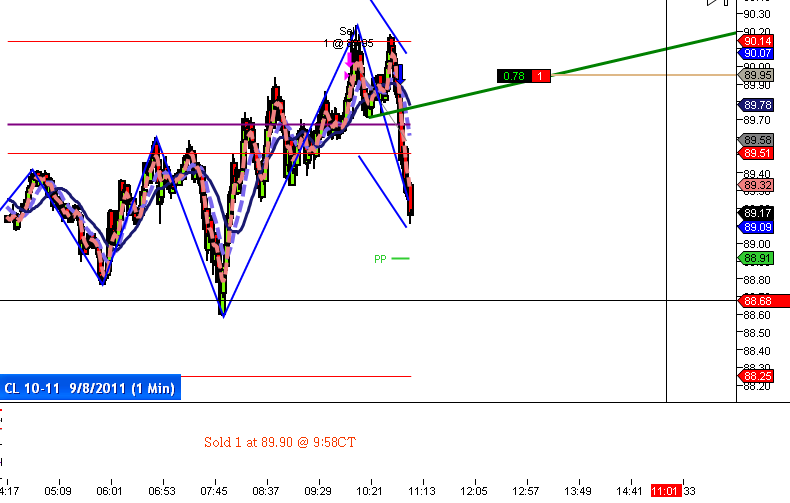Click the 'Sold 1 at 89.90 @ 9:58CT' note
The width and height of the screenshot is (790, 503).
pyautogui.click(x=280, y=443)
